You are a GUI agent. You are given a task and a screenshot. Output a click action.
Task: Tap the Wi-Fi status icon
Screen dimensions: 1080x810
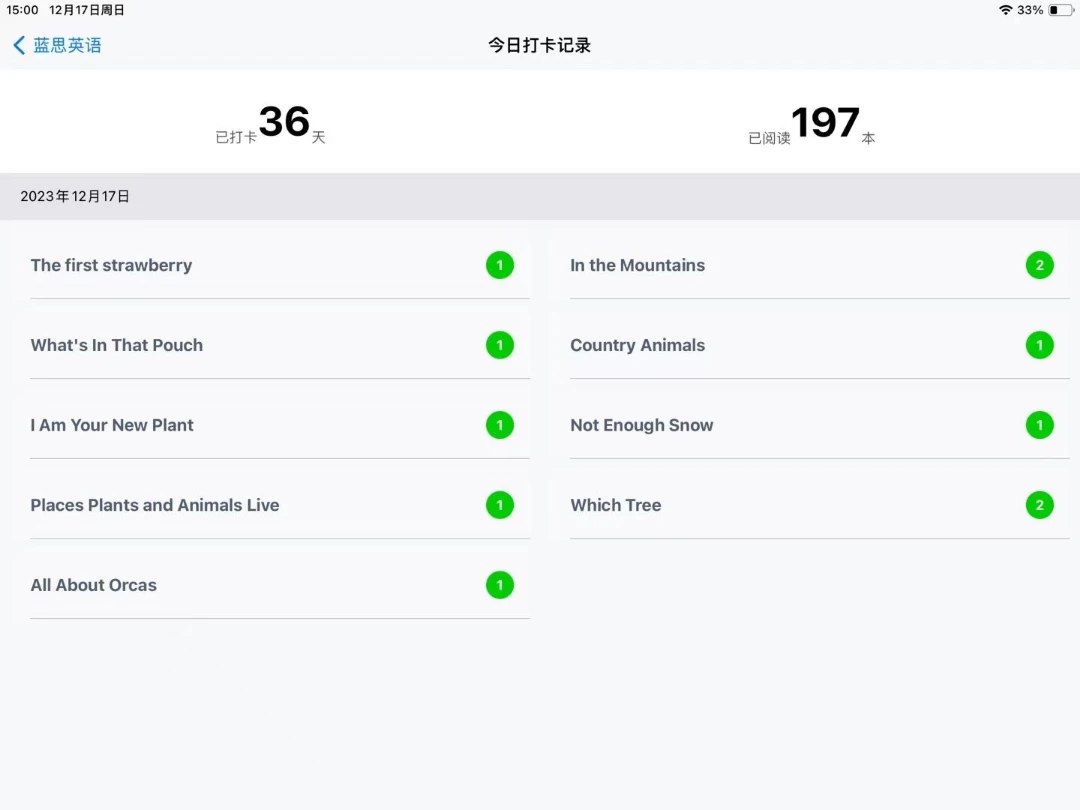coord(1005,10)
